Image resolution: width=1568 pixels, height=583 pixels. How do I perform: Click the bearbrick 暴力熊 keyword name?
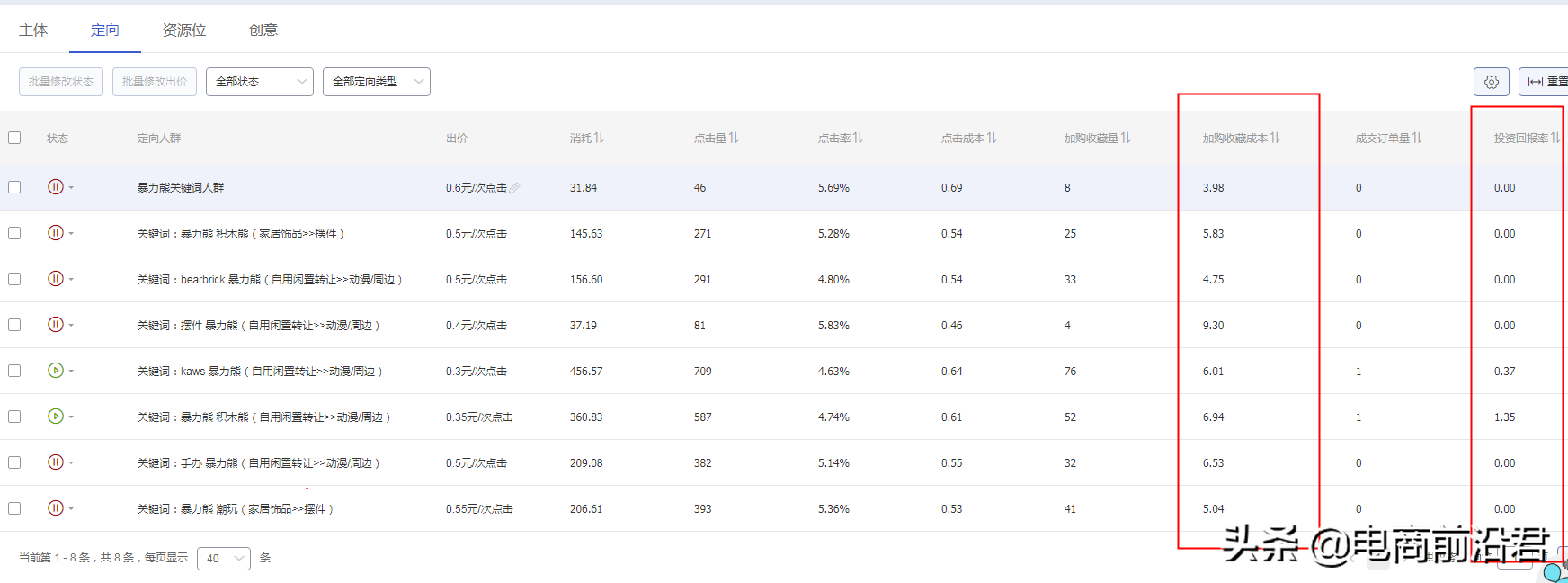[x=270, y=280]
